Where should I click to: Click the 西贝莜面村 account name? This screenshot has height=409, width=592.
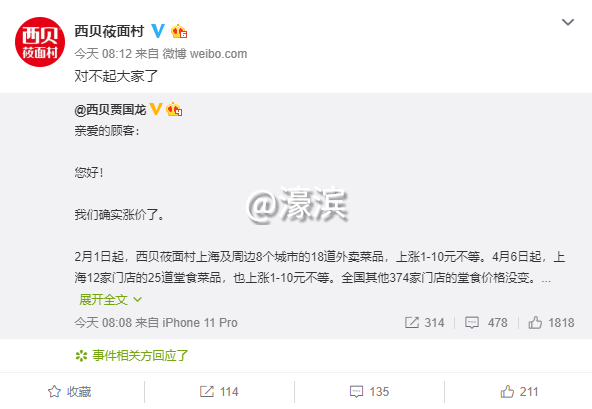pyautogui.click(x=109, y=31)
